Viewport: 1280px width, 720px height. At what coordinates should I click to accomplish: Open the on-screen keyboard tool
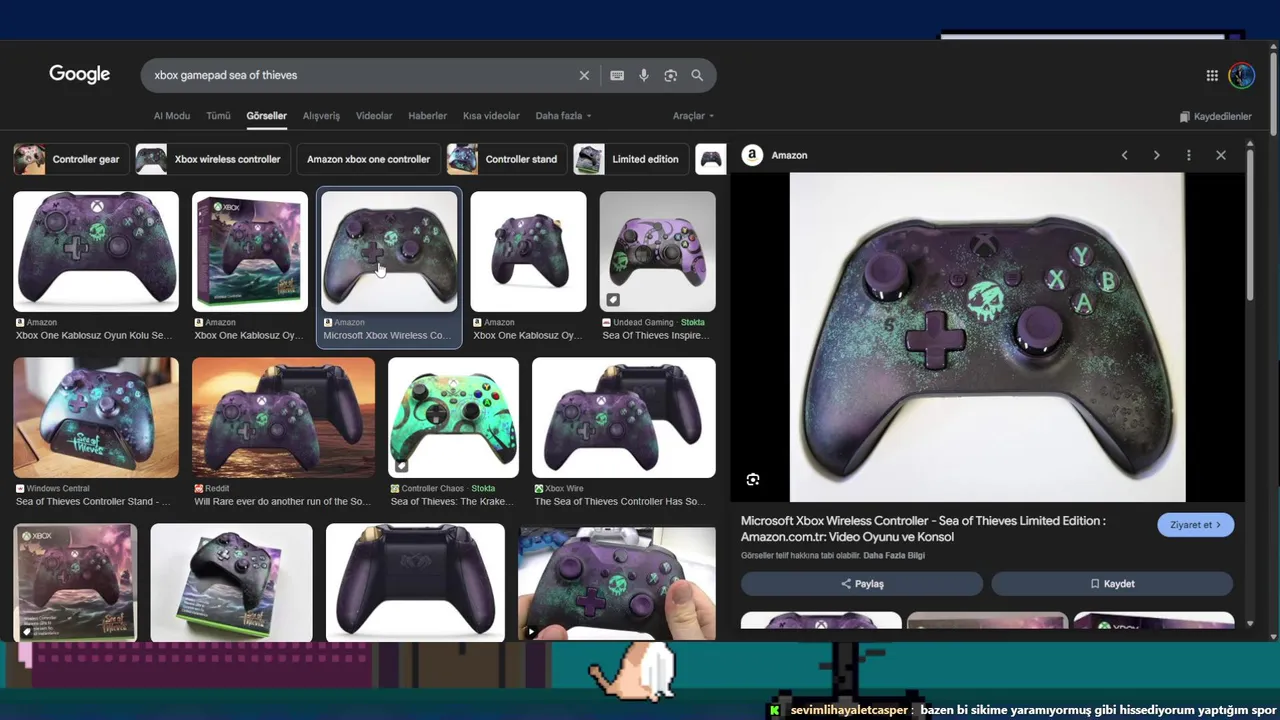coord(617,75)
